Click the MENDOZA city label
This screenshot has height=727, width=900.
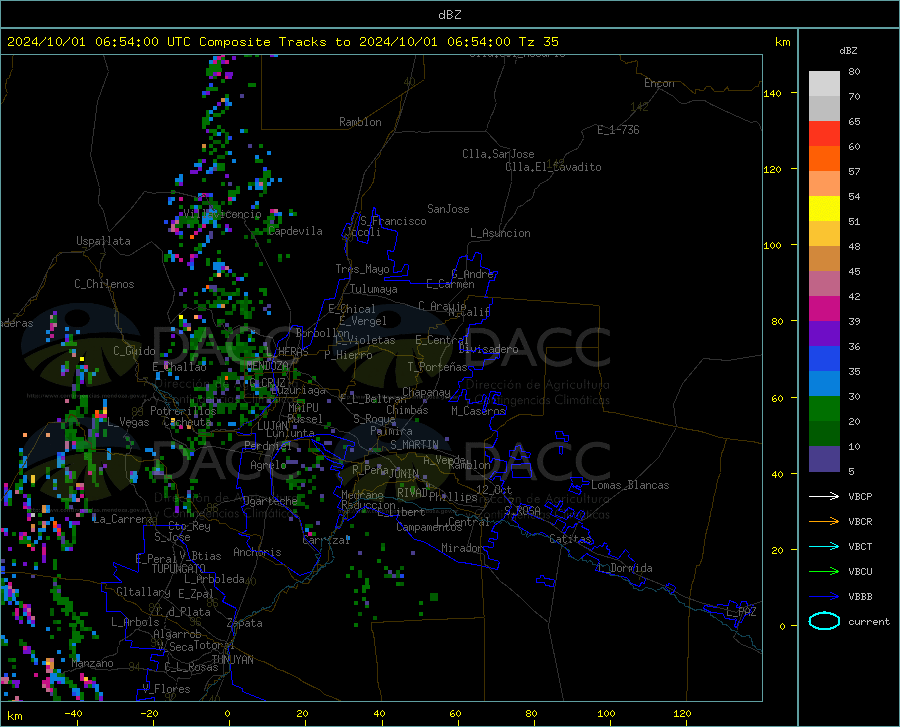point(267,366)
